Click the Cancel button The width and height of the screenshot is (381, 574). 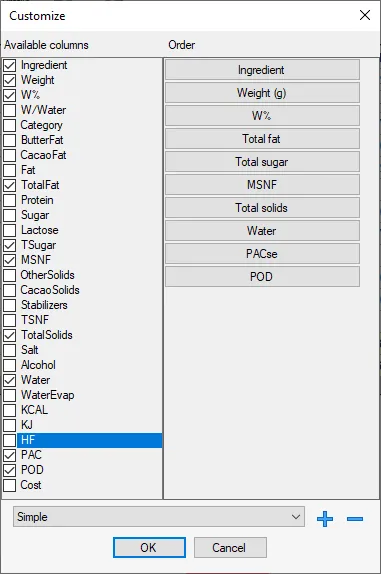(230, 548)
